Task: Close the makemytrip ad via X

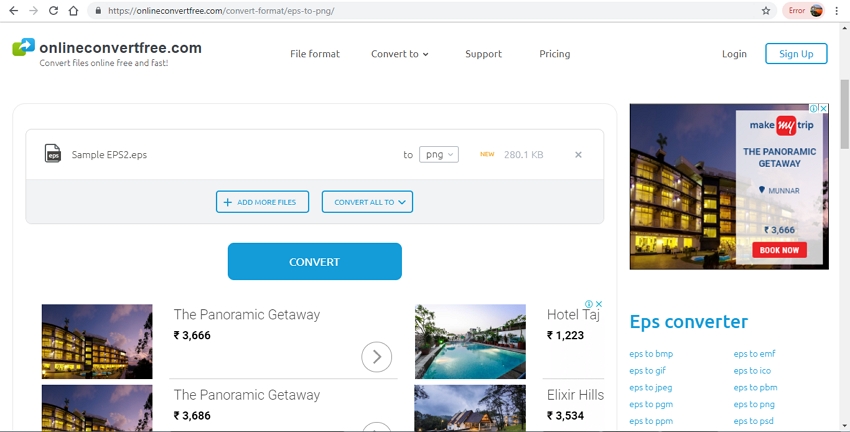Action: tap(824, 108)
